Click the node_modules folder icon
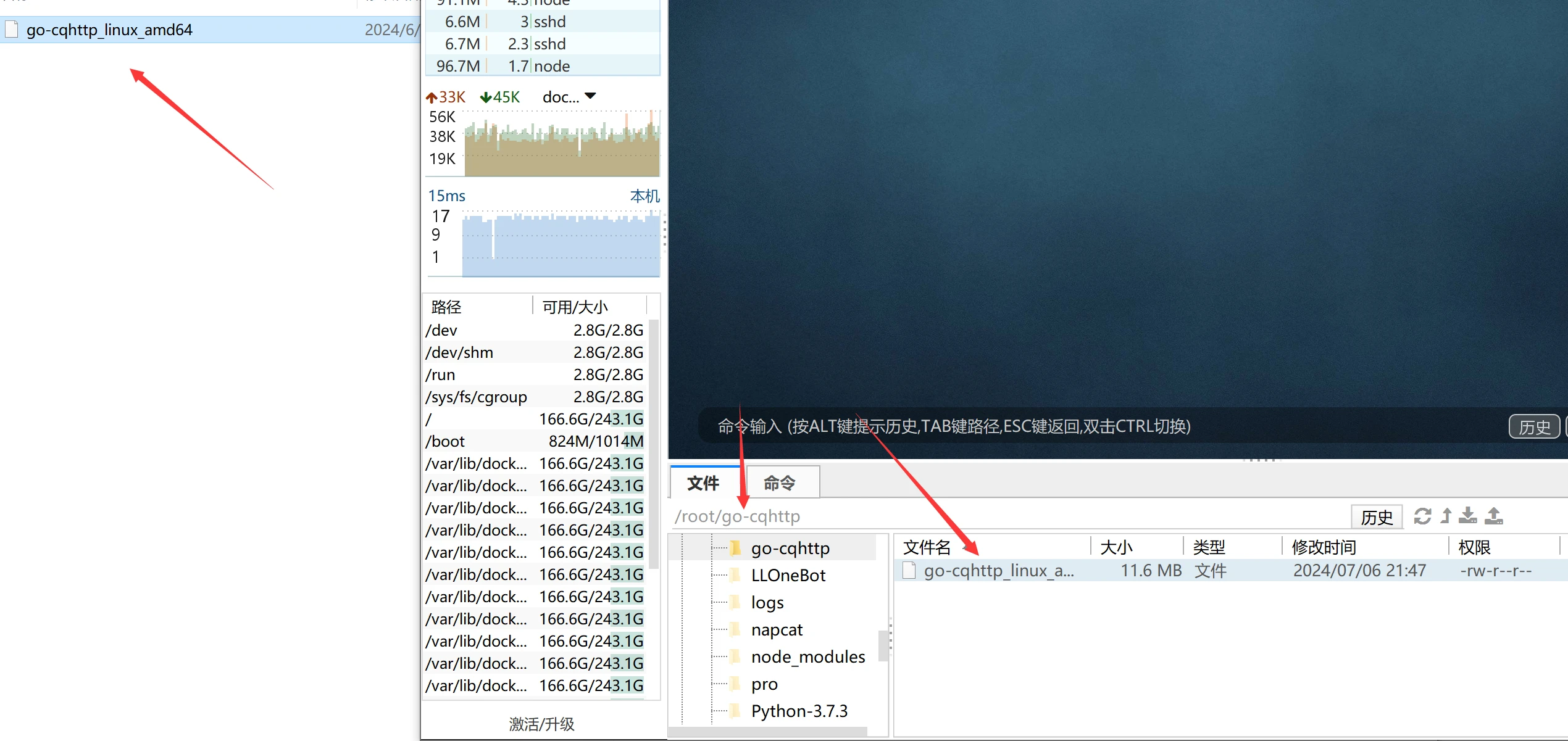This screenshot has height=741, width=1568. (735, 656)
